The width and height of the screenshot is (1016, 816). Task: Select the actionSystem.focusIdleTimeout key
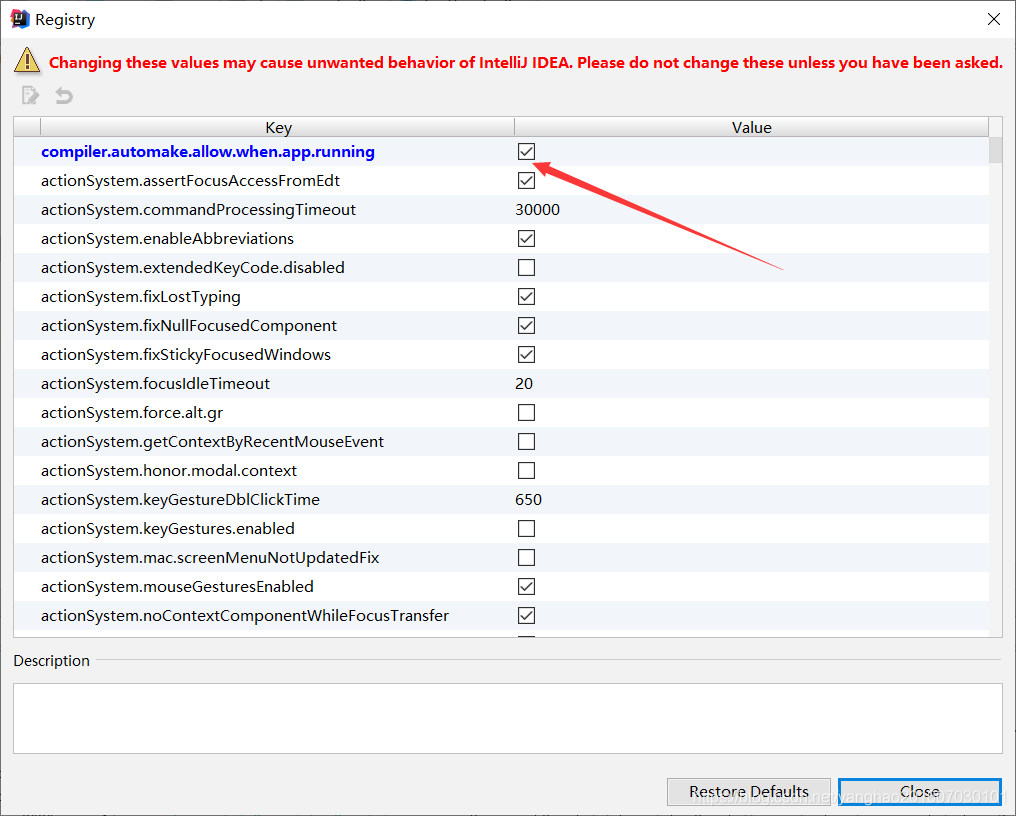(155, 384)
